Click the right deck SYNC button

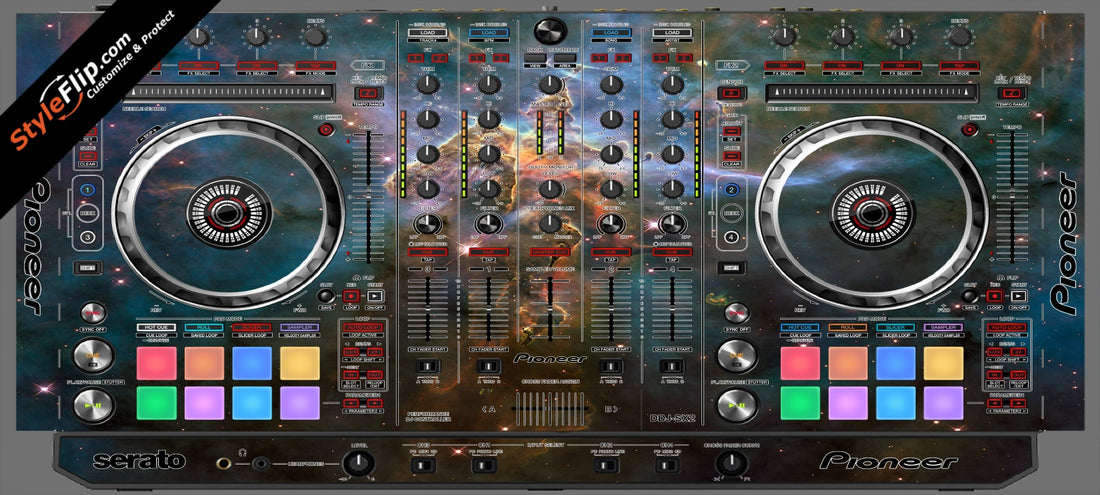737,313
